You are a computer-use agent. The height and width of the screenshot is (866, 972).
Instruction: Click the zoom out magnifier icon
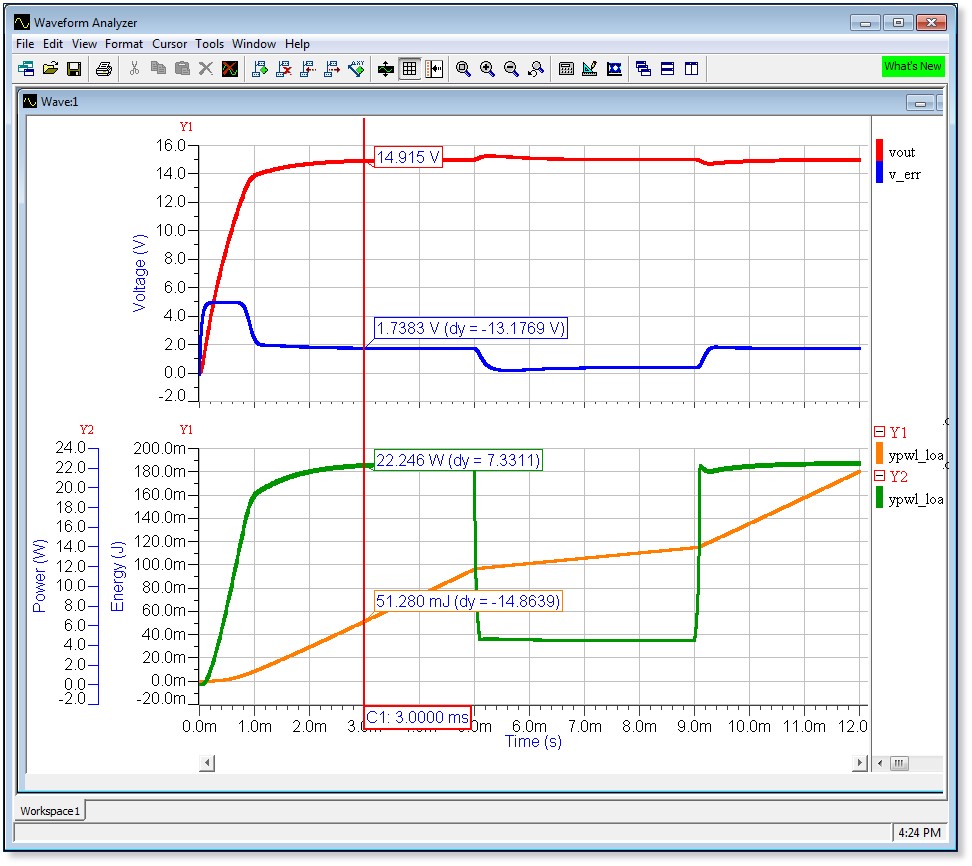pos(511,69)
